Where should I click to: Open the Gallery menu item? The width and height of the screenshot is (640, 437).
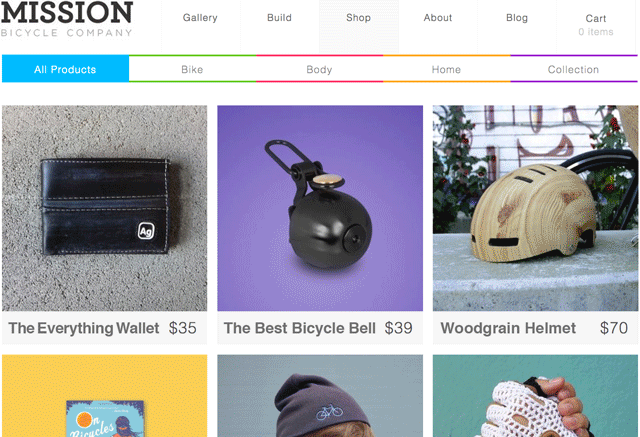point(200,18)
